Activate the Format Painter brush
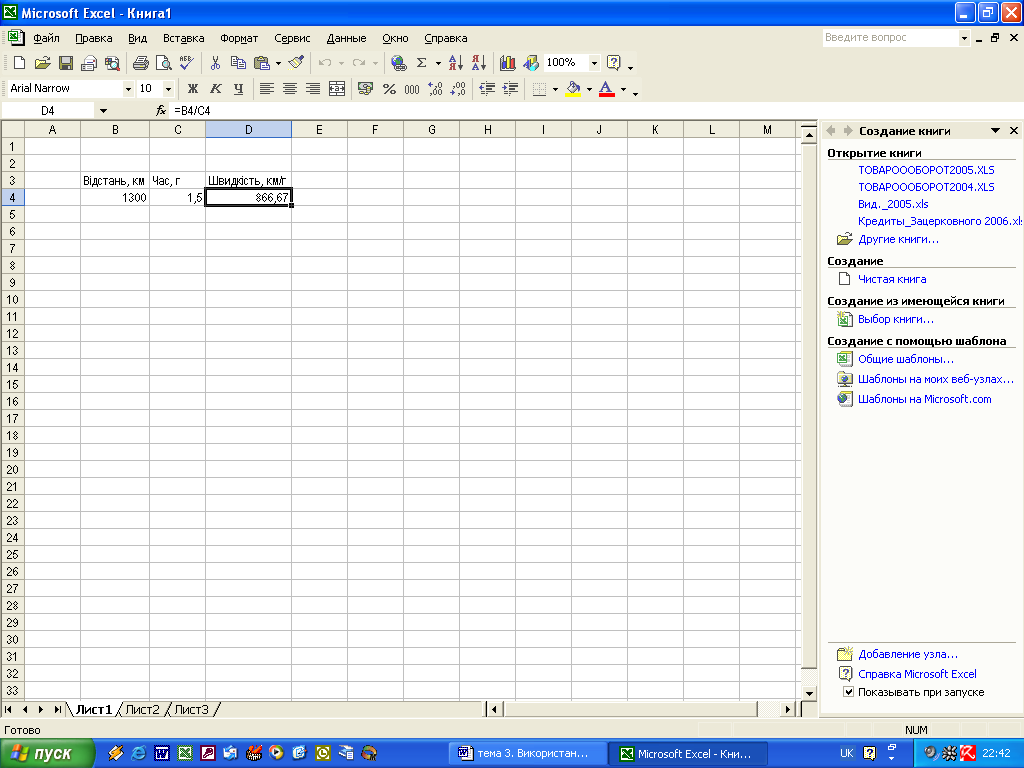The height and width of the screenshot is (768, 1024). tap(296, 63)
